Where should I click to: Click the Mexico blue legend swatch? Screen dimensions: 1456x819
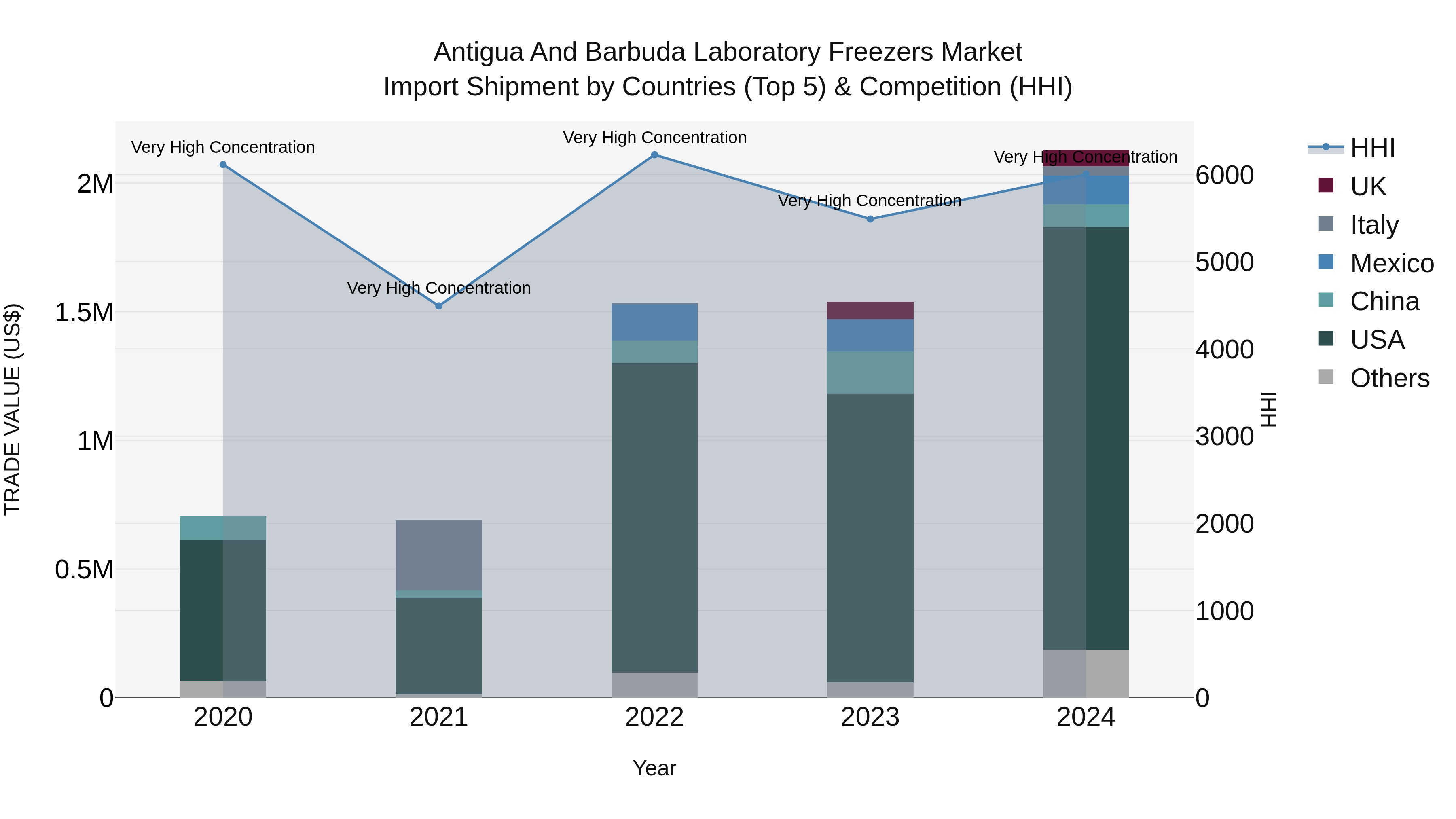(x=1325, y=262)
